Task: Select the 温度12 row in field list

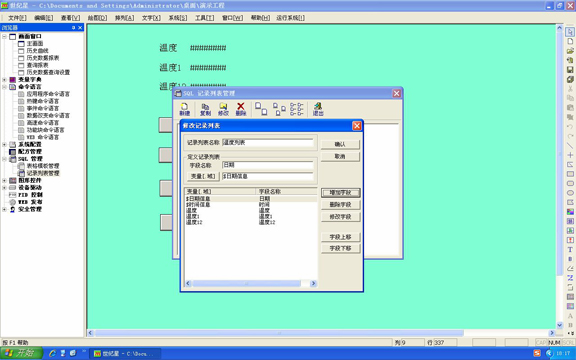Action: pos(251,223)
